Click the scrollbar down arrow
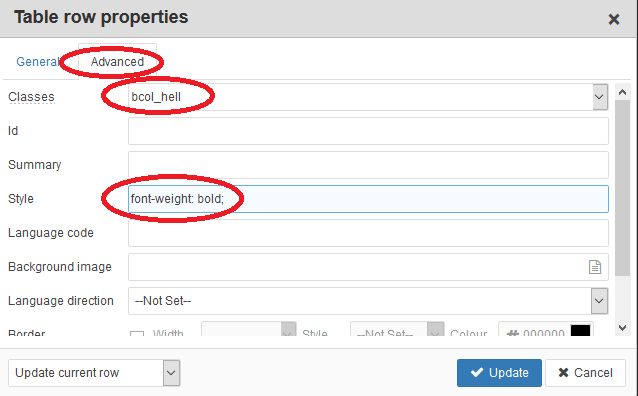This screenshot has width=638, height=396. click(622, 328)
